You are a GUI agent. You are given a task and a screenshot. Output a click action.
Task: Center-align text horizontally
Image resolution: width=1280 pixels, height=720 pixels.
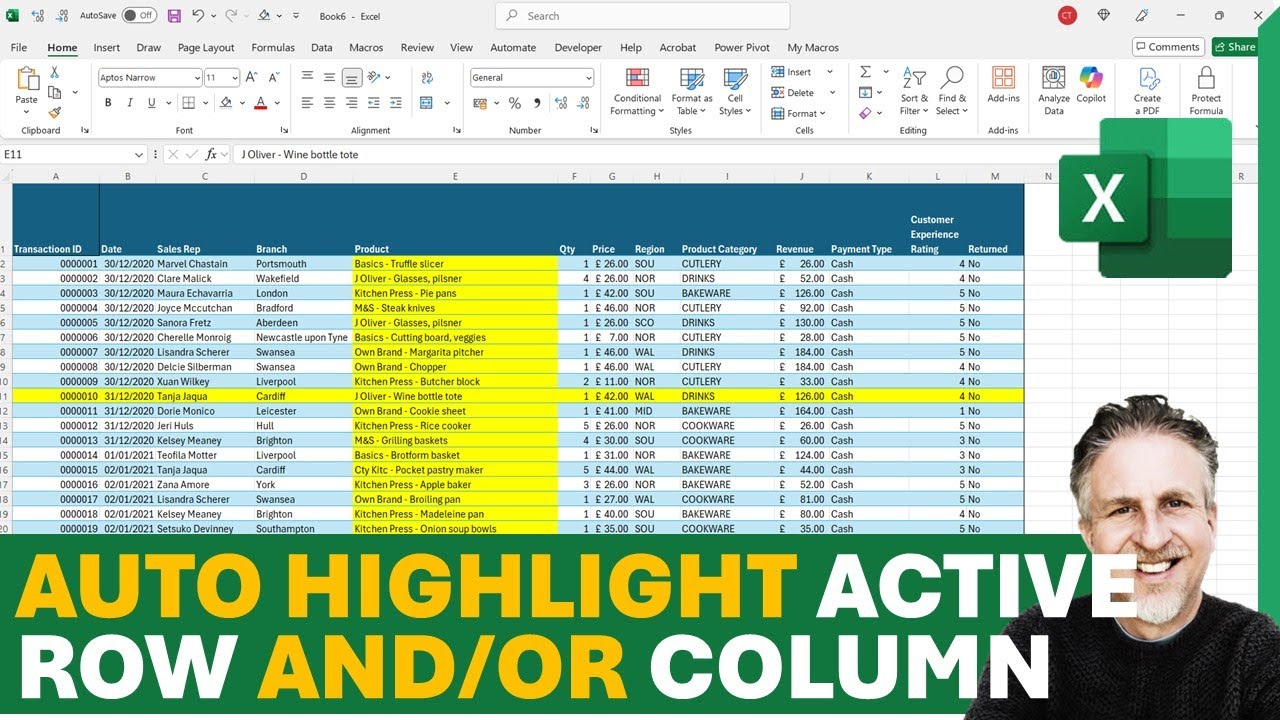329,103
